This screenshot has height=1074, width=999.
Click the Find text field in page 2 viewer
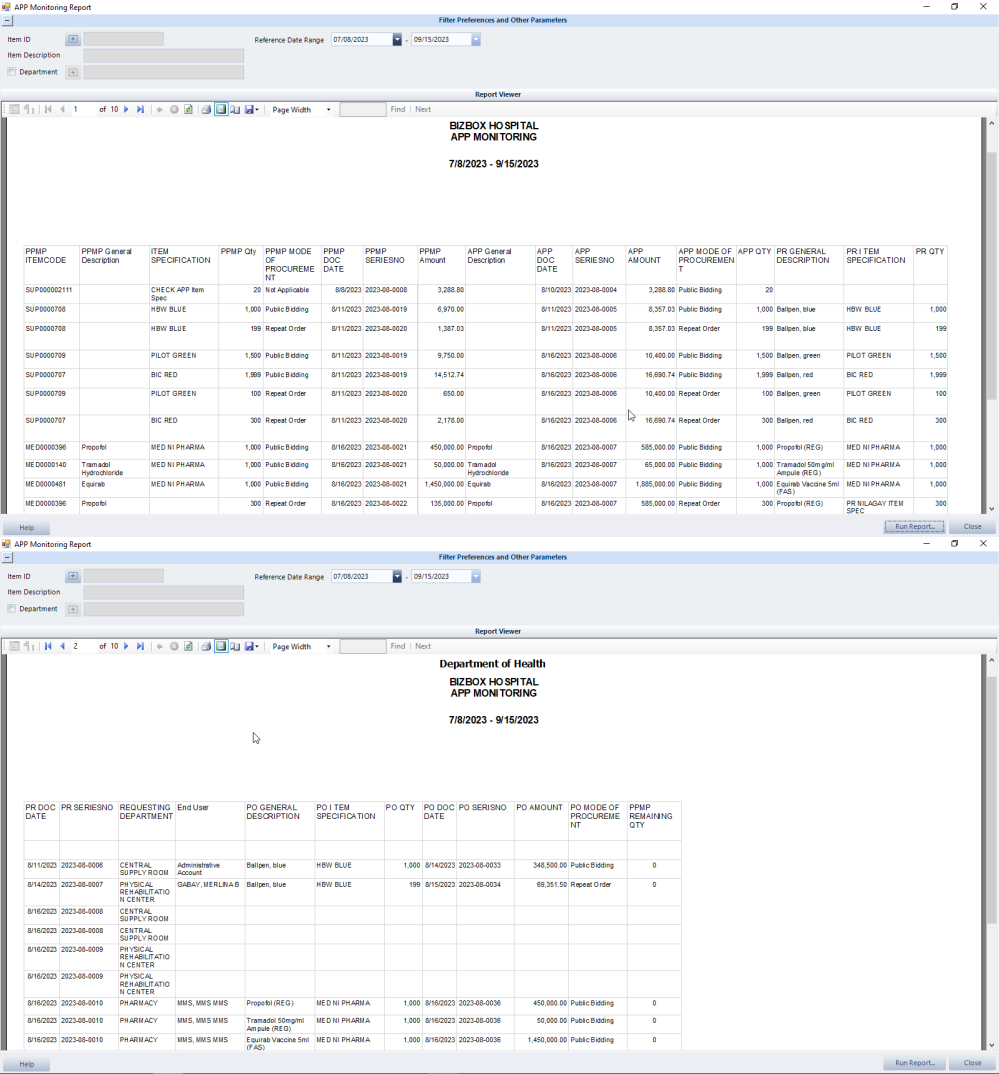(362, 647)
